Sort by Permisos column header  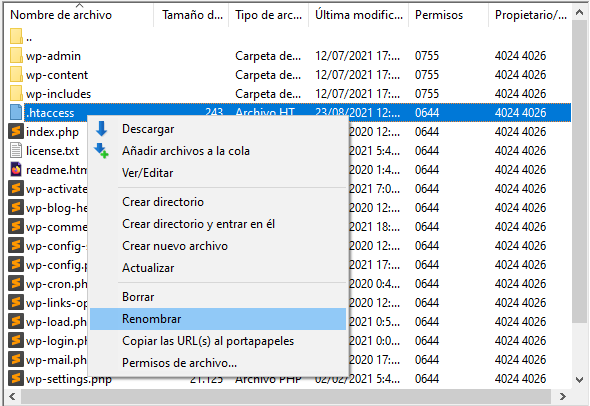pyautogui.click(x=449, y=15)
